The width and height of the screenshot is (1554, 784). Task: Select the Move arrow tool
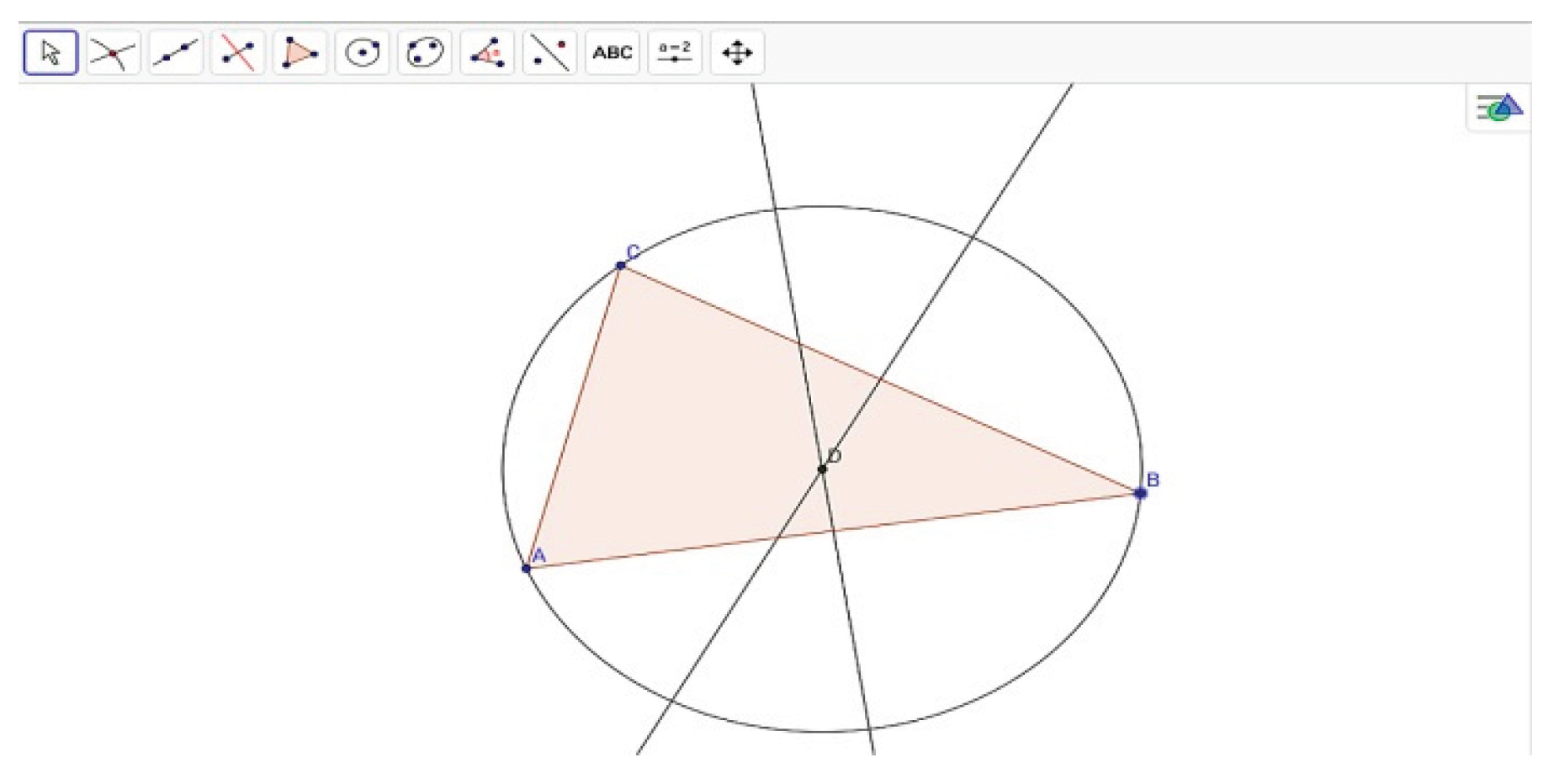[x=50, y=53]
